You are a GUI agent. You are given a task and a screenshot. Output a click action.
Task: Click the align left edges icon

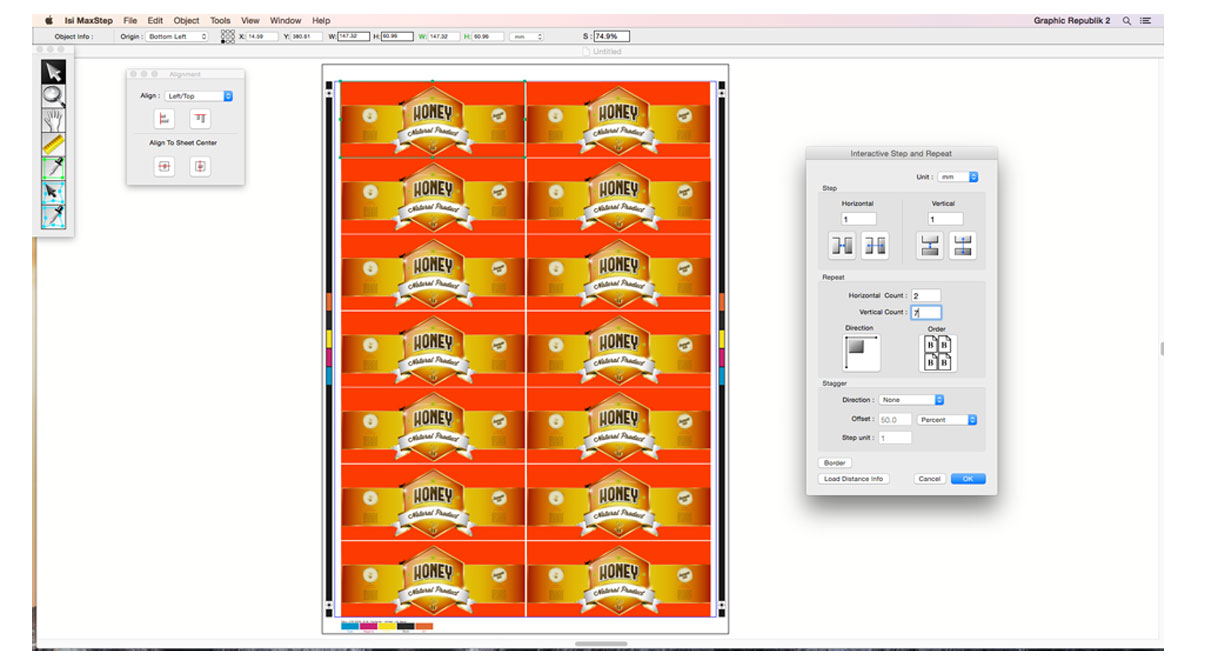(164, 119)
